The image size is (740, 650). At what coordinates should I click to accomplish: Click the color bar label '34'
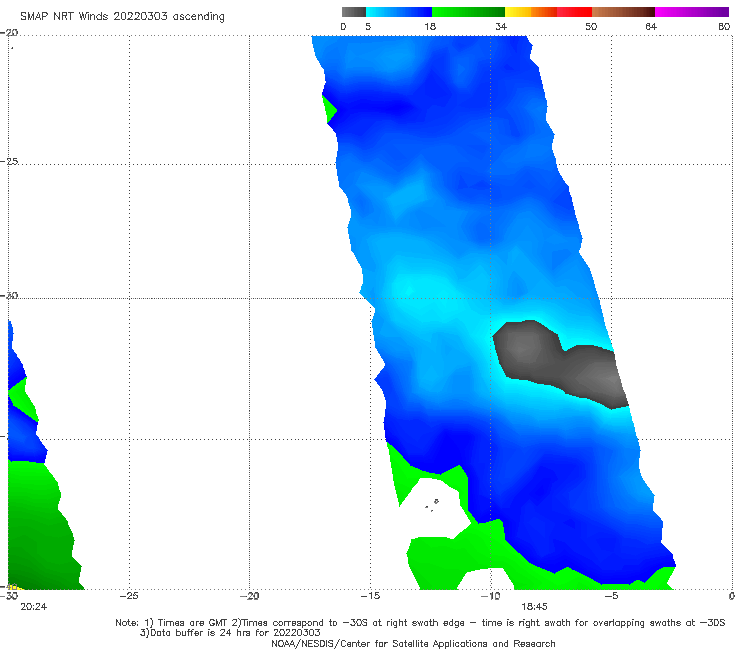[x=501, y=27]
